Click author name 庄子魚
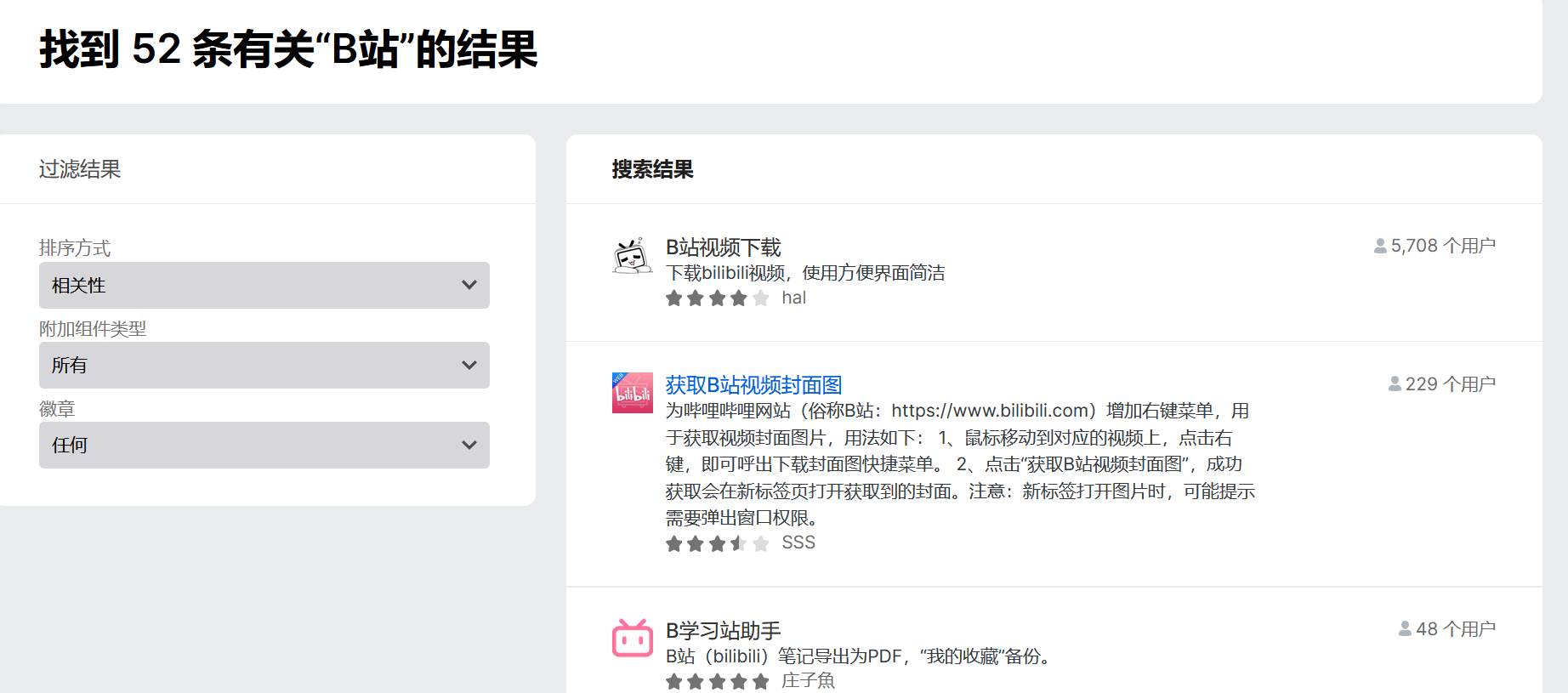This screenshot has width=1568, height=693. coord(809,681)
